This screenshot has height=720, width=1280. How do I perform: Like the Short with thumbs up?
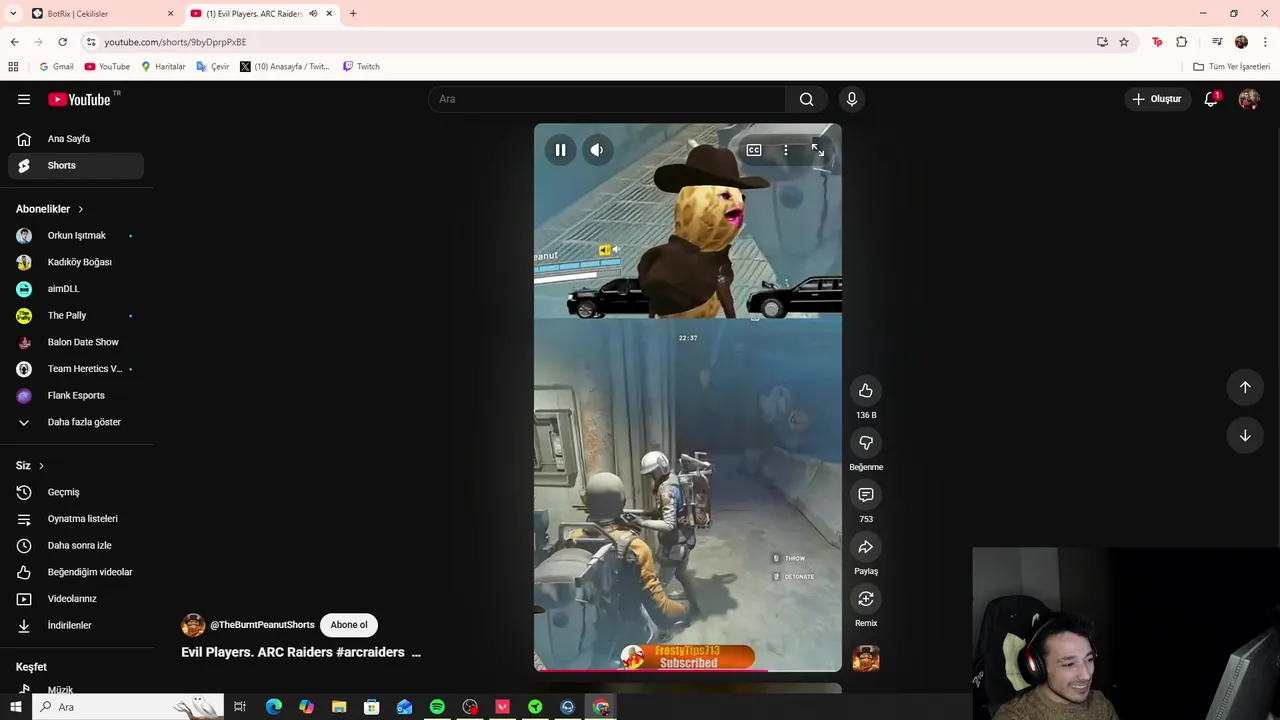coord(866,391)
